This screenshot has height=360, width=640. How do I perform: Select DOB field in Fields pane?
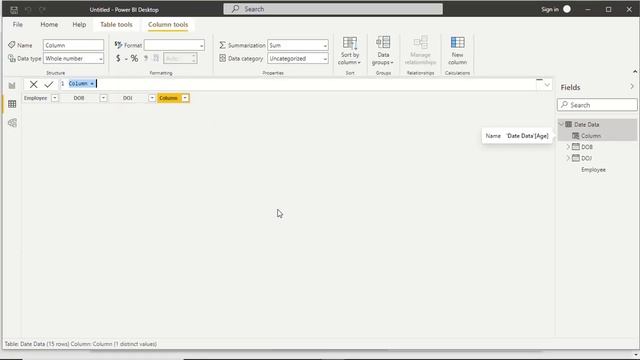pyautogui.click(x=587, y=147)
